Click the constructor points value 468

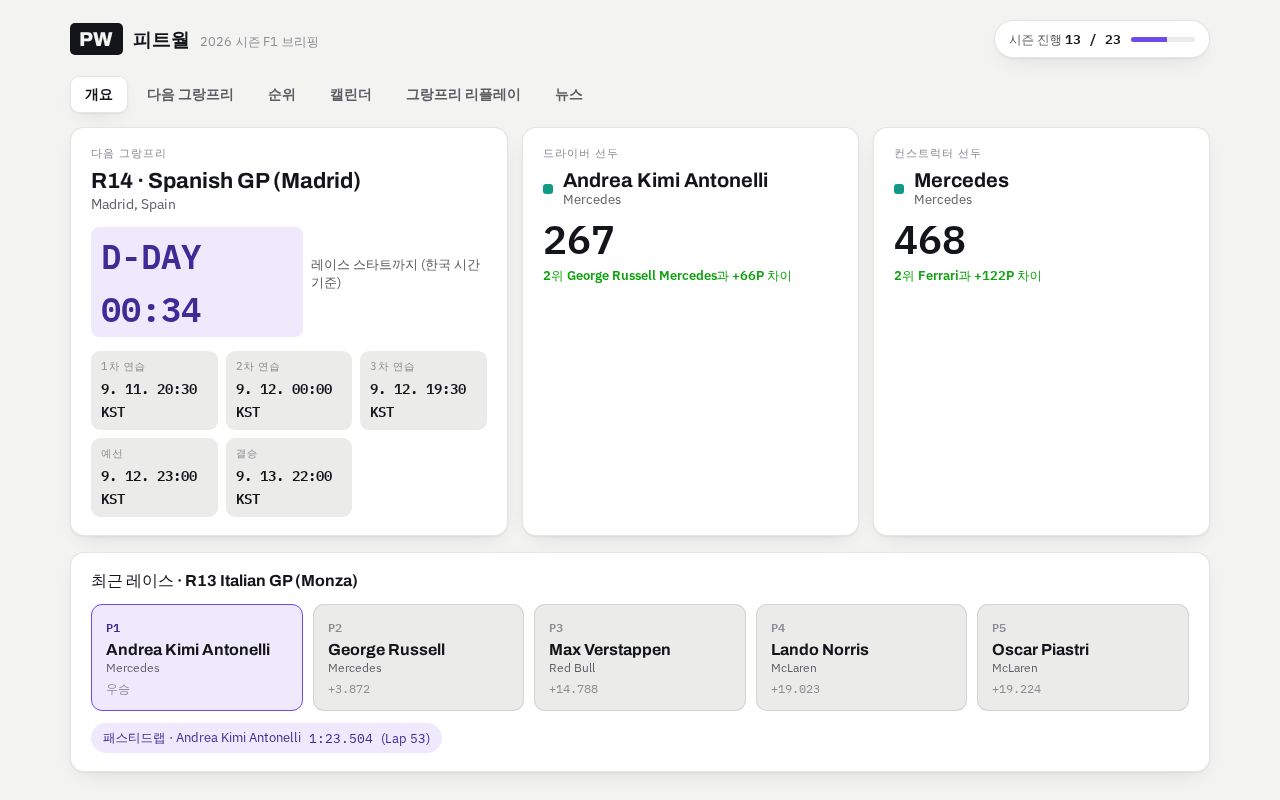[x=930, y=241]
